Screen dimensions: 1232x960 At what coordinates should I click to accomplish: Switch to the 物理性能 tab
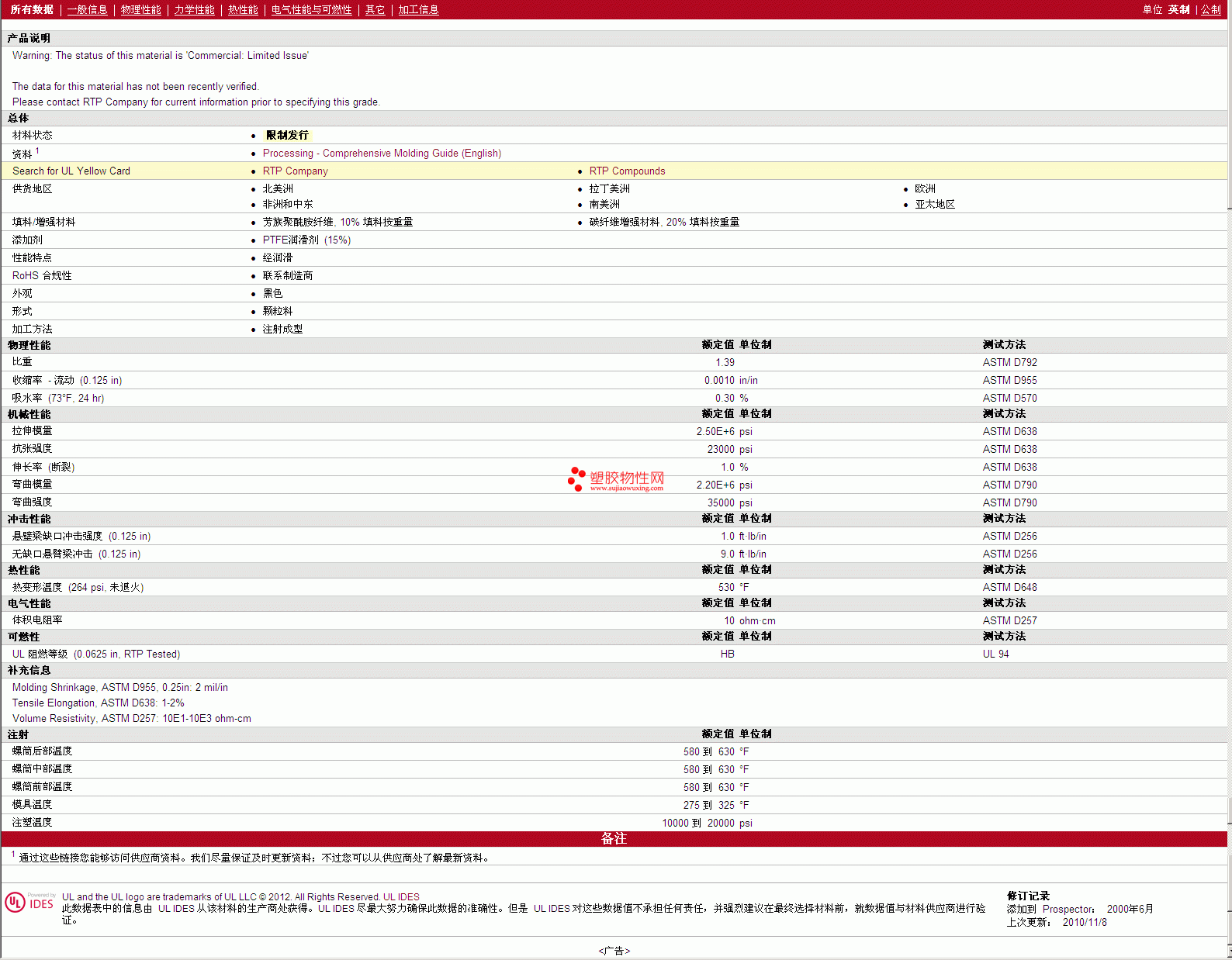pos(140,9)
